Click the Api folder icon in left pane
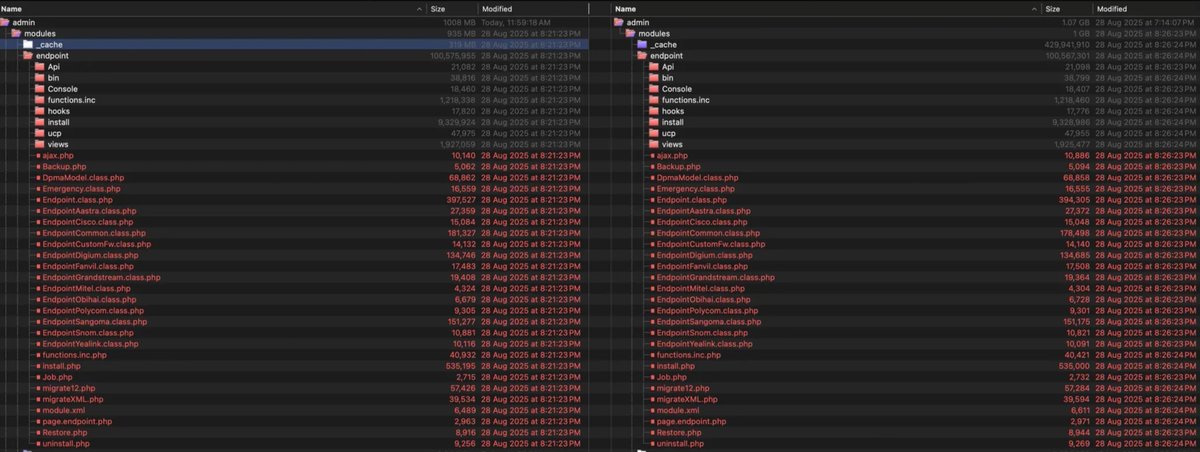The height and width of the screenshot is (452, 1200). tap(40, 66)
